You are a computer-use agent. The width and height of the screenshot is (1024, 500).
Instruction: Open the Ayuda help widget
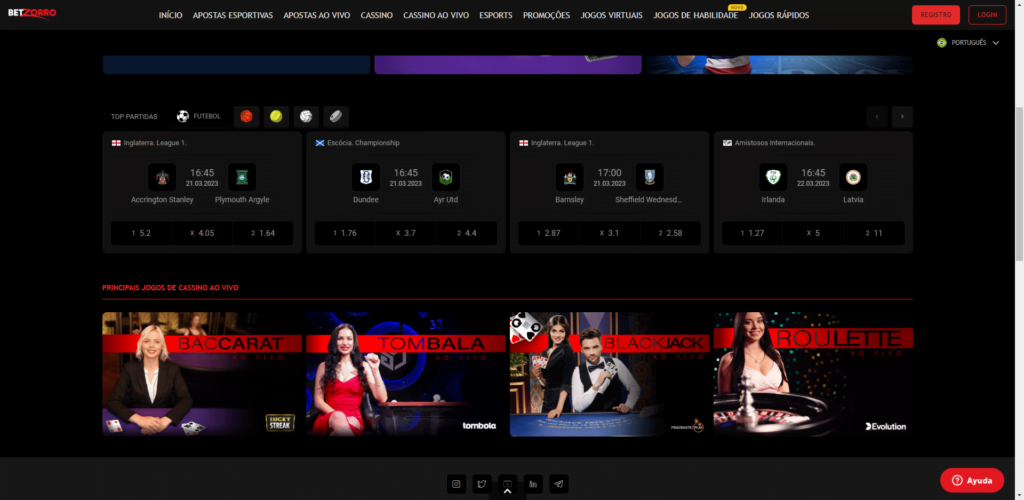[972, 480]
